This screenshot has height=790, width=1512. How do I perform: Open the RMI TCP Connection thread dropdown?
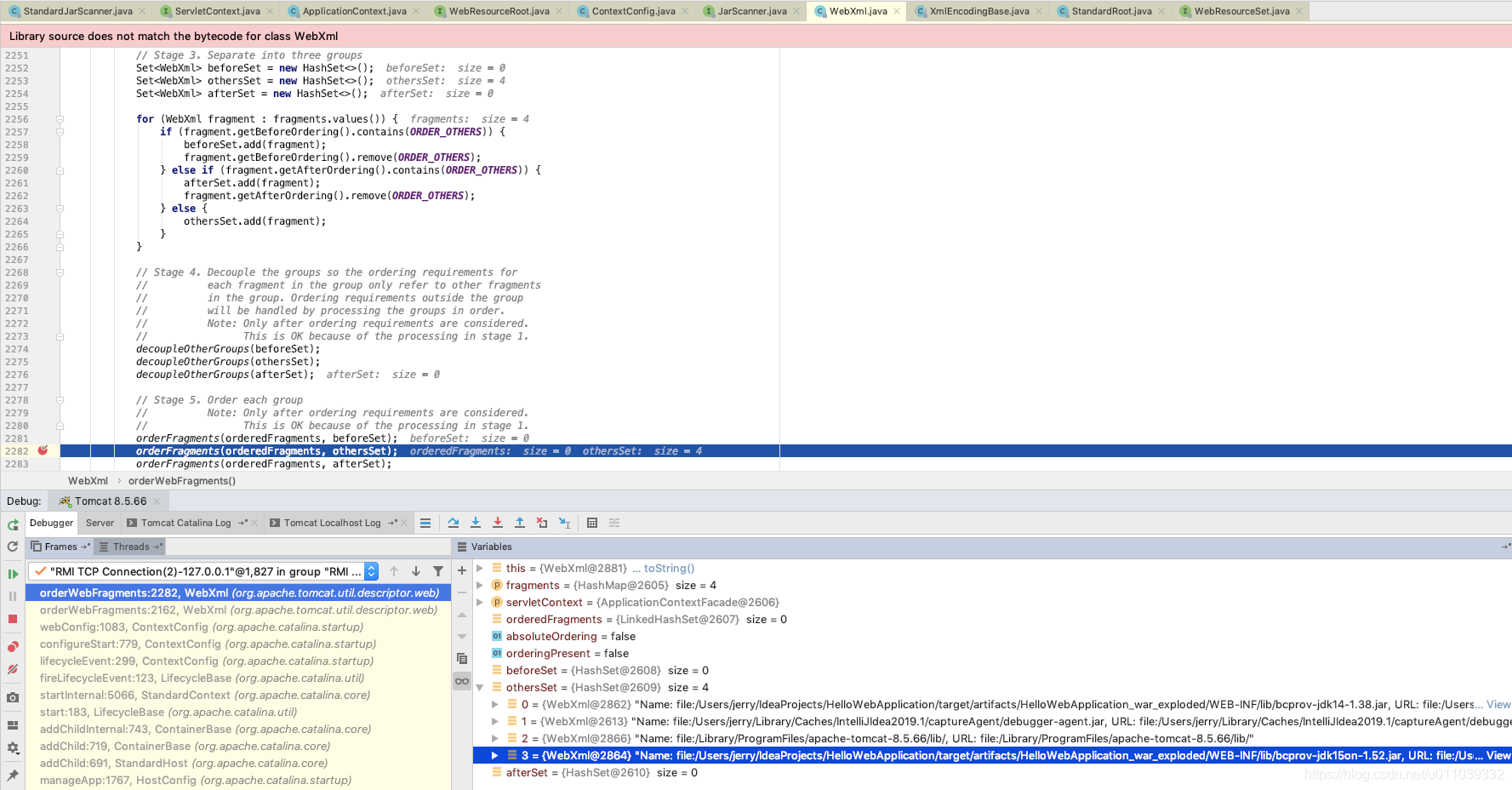[x=370, y=571]
